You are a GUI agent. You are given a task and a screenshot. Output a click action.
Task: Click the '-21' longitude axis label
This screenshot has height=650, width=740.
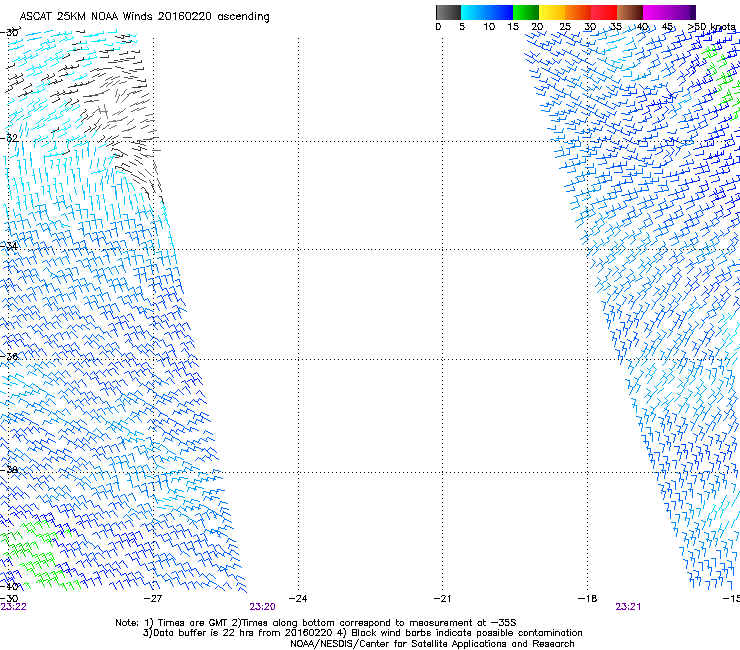tap(442, 599)
